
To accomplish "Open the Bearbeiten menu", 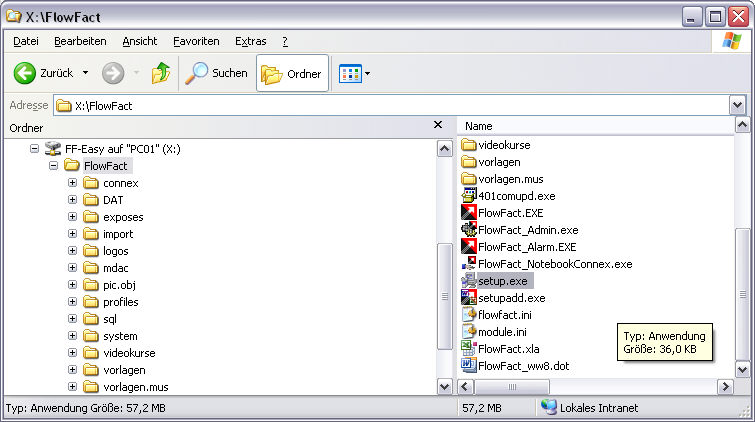I will pos(80,41).
